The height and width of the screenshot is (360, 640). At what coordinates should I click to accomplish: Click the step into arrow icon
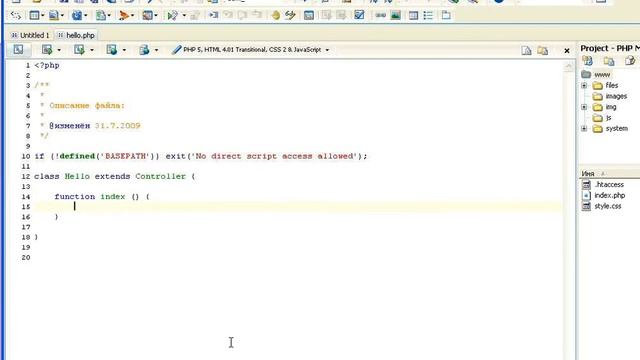tap(213, 16)
